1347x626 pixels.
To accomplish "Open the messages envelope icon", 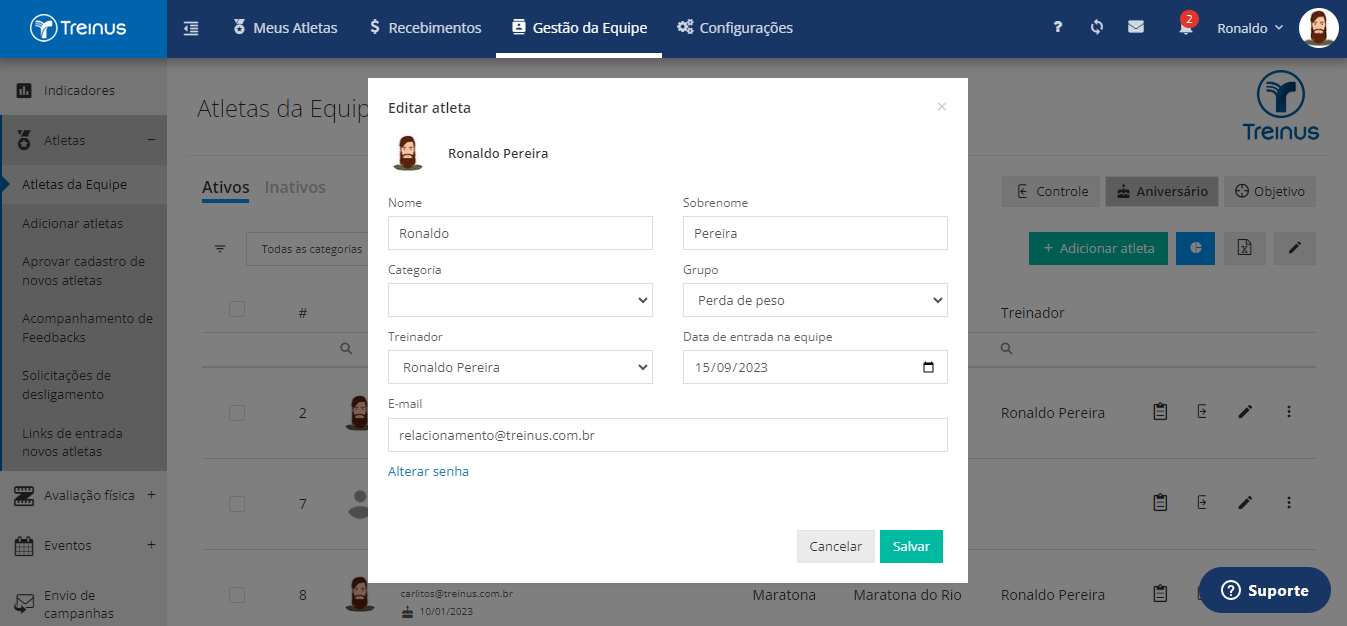I will pos(1136,28).
